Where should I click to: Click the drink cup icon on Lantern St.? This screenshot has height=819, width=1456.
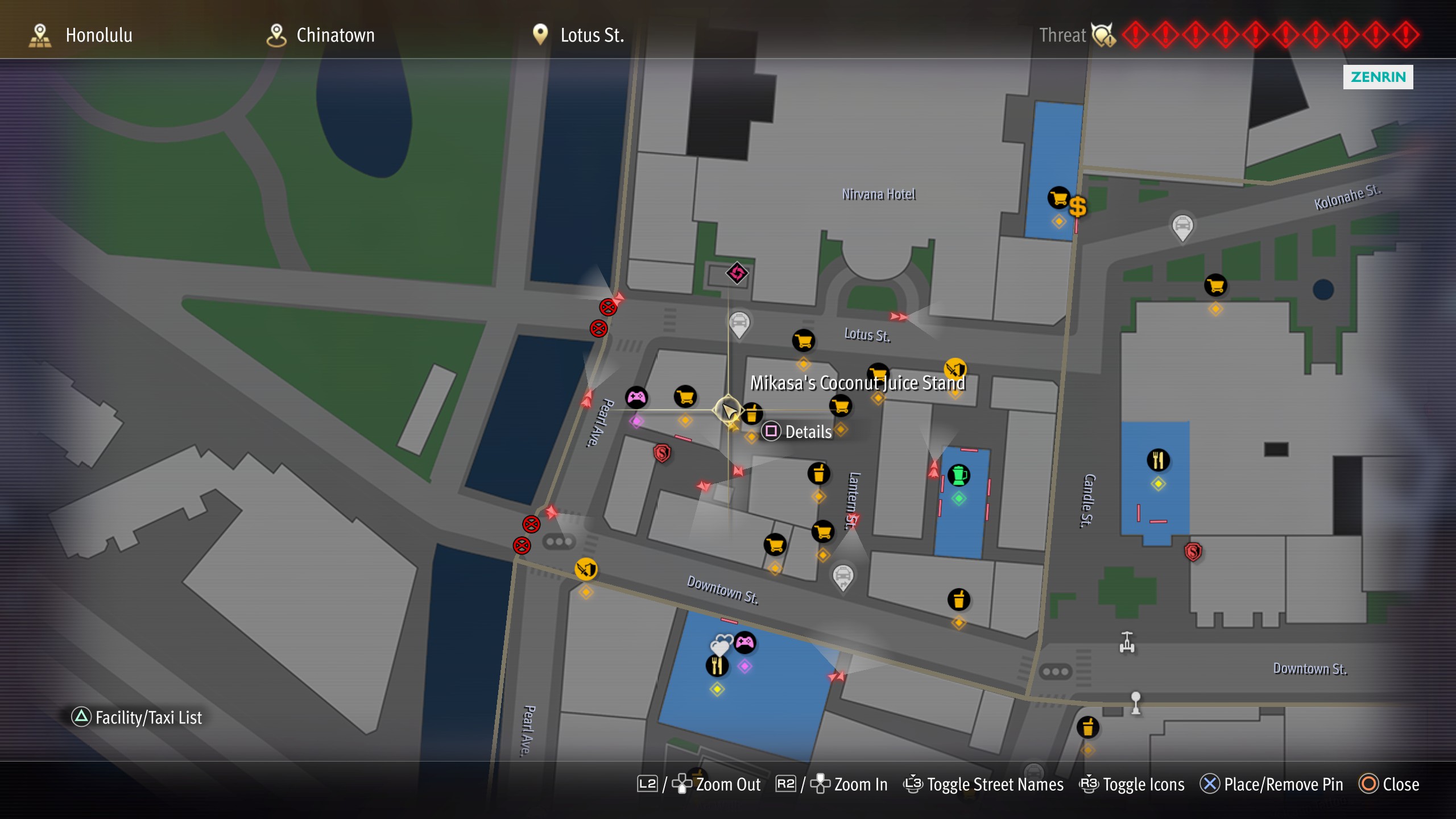coord(819,473)
